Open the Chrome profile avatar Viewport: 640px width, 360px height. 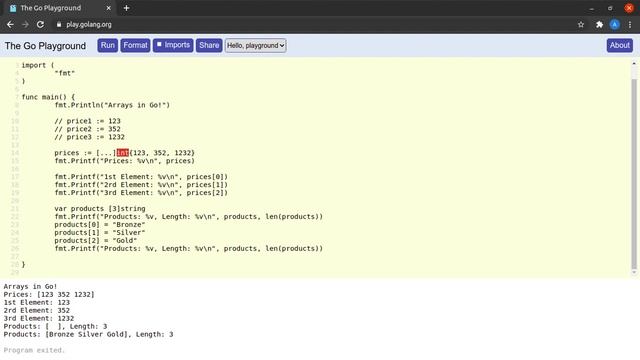click(x=615, y=24)
